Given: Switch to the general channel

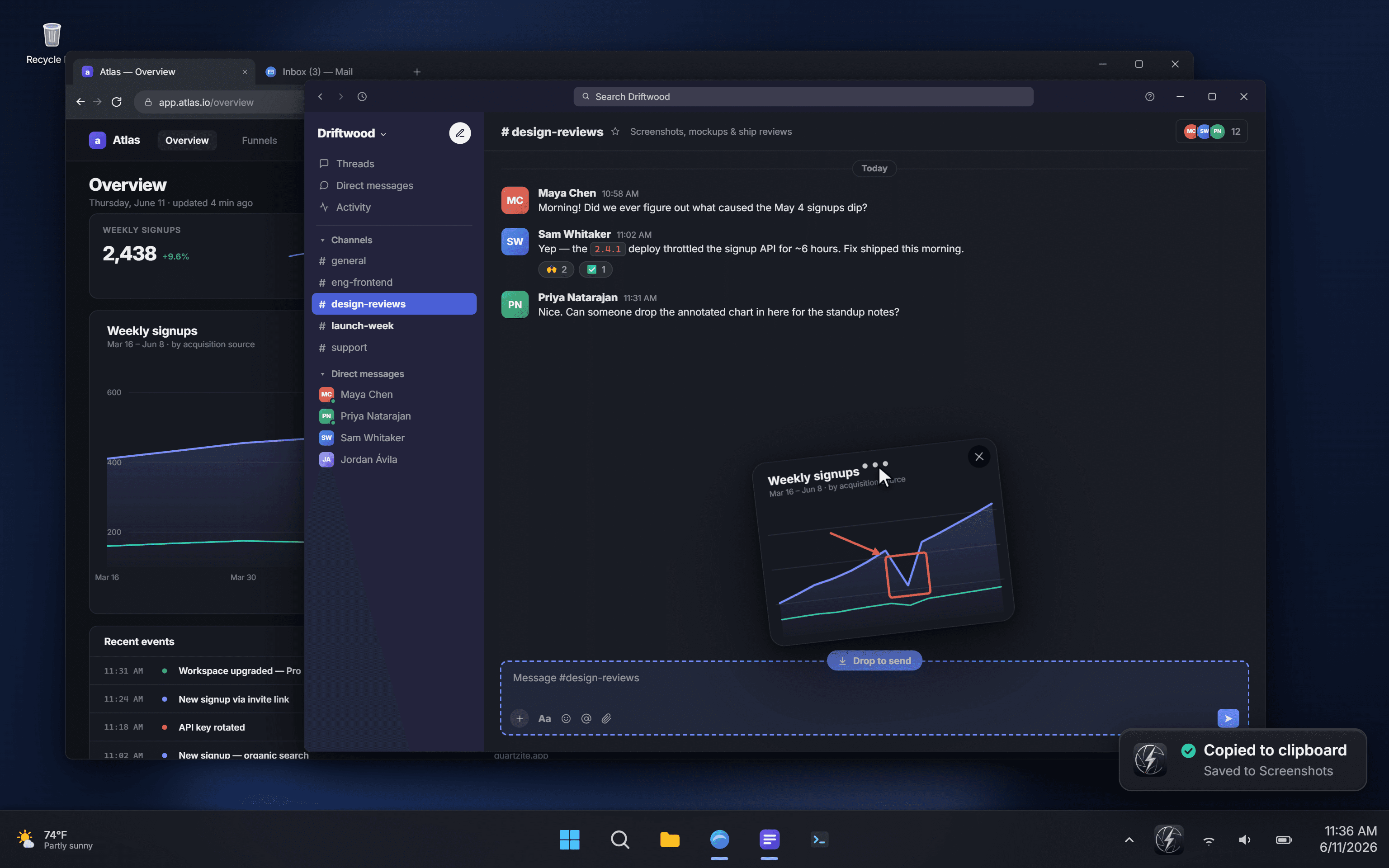Looking at the screenshot, I should tap(394, 261).
